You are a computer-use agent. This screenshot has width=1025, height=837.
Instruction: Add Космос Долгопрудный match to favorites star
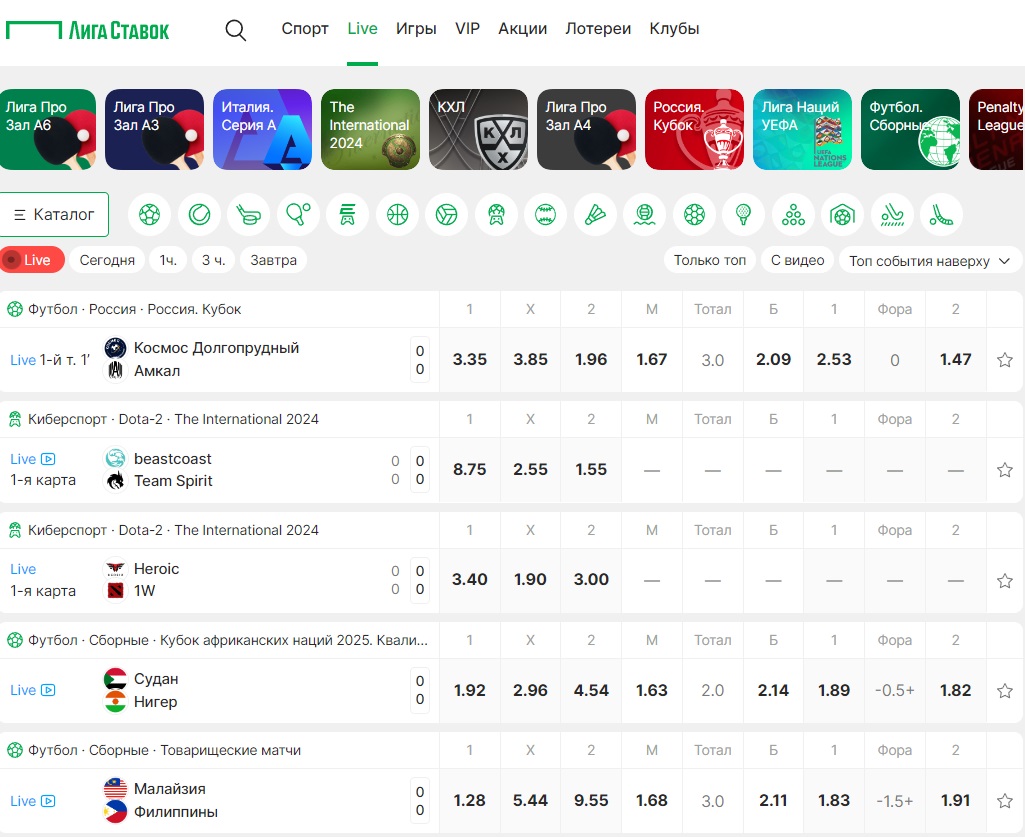1005,360
